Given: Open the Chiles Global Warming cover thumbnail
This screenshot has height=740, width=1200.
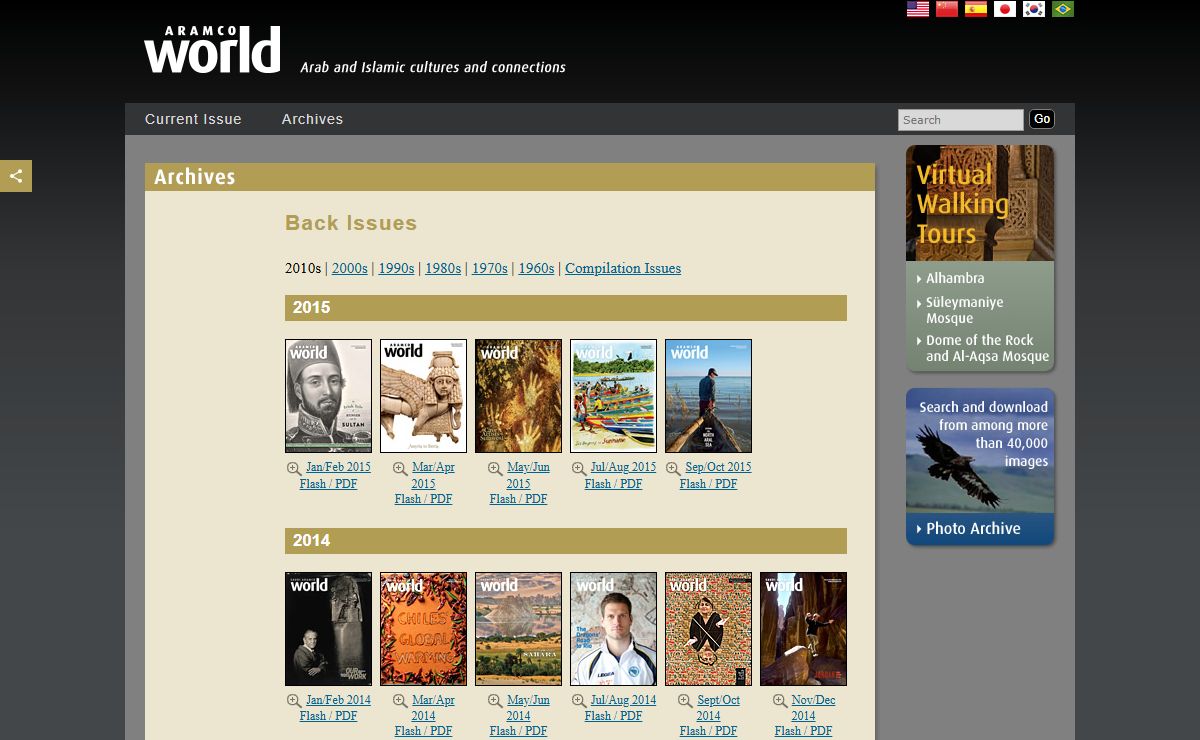Looking at the screenshot, I should 423,629.
